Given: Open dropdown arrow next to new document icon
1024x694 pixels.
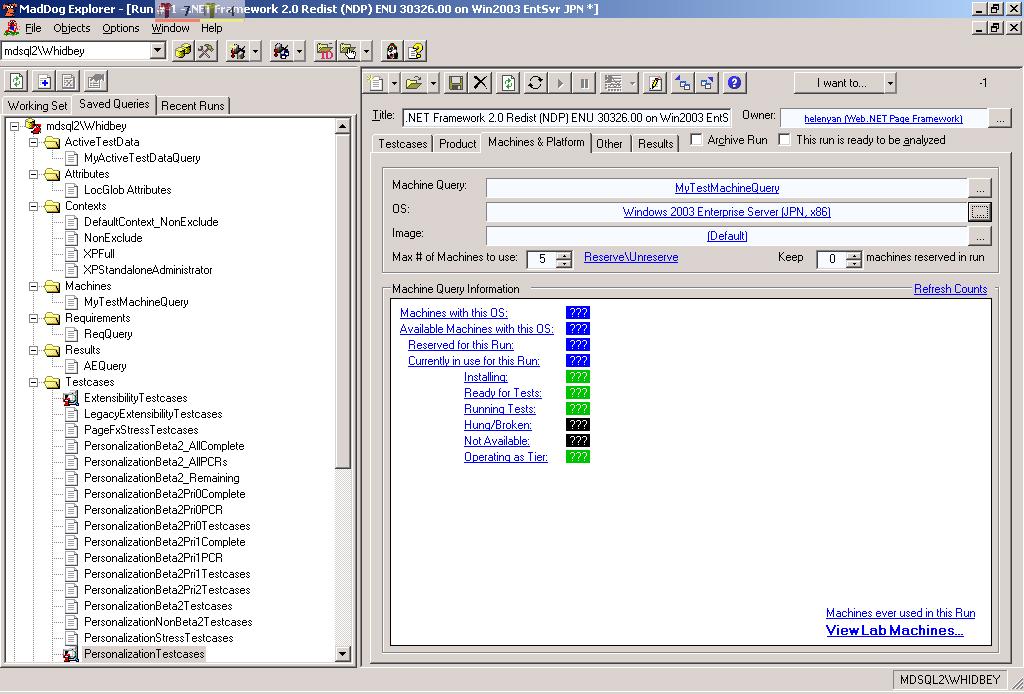Looking at the screenshot, I should [394, 83].
